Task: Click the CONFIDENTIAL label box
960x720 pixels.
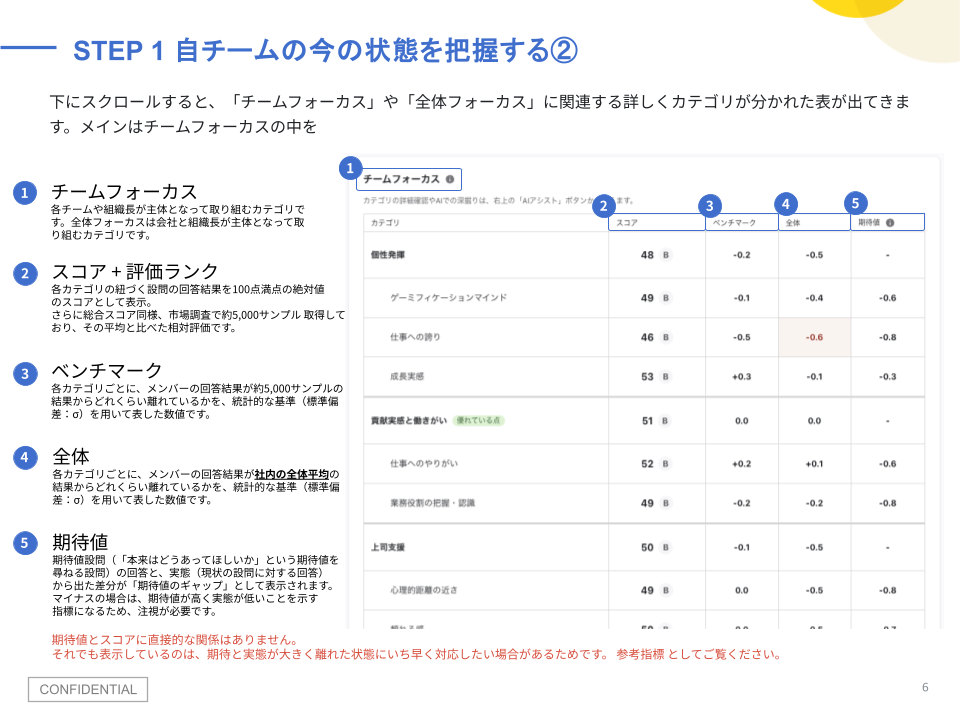Action: coord(88,689)
